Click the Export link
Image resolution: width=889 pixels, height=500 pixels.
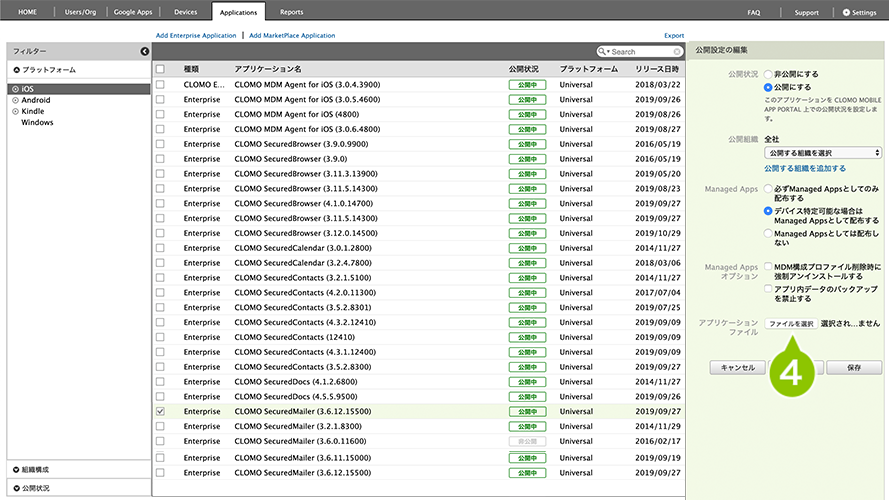[x=674, y=35]
